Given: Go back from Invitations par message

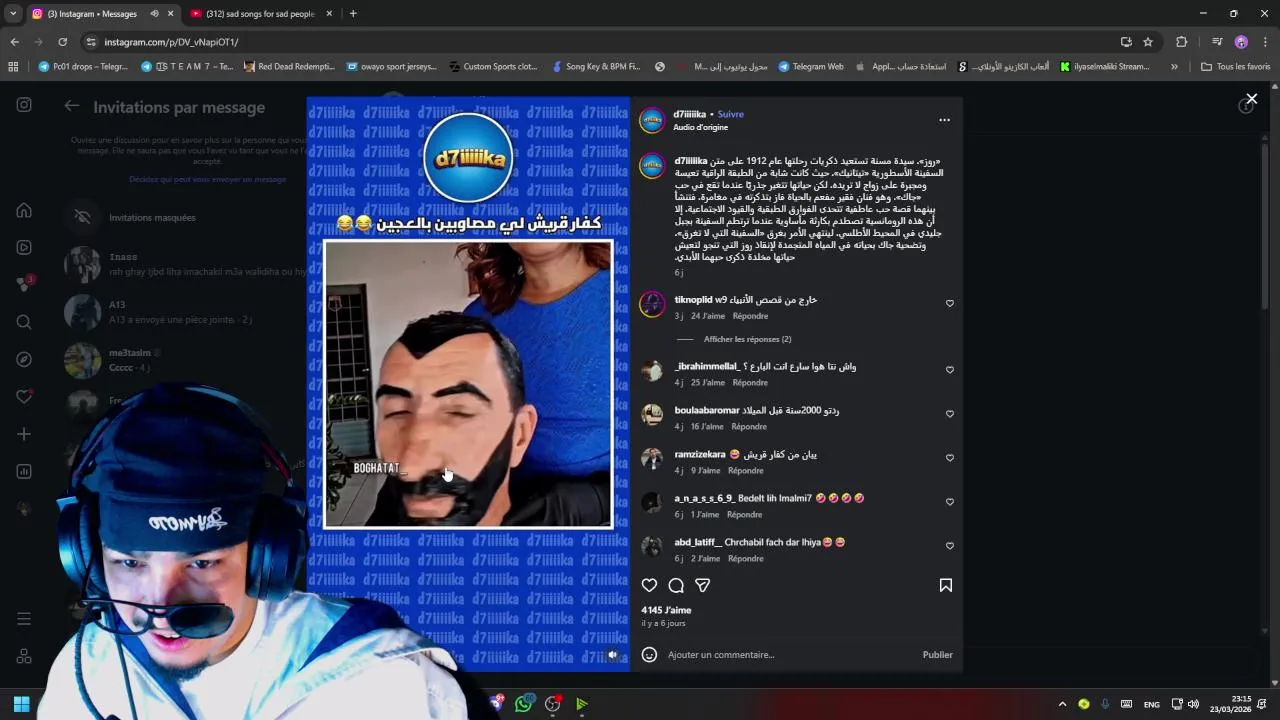Looking at the screenshot, I should (x=72, y=106).
